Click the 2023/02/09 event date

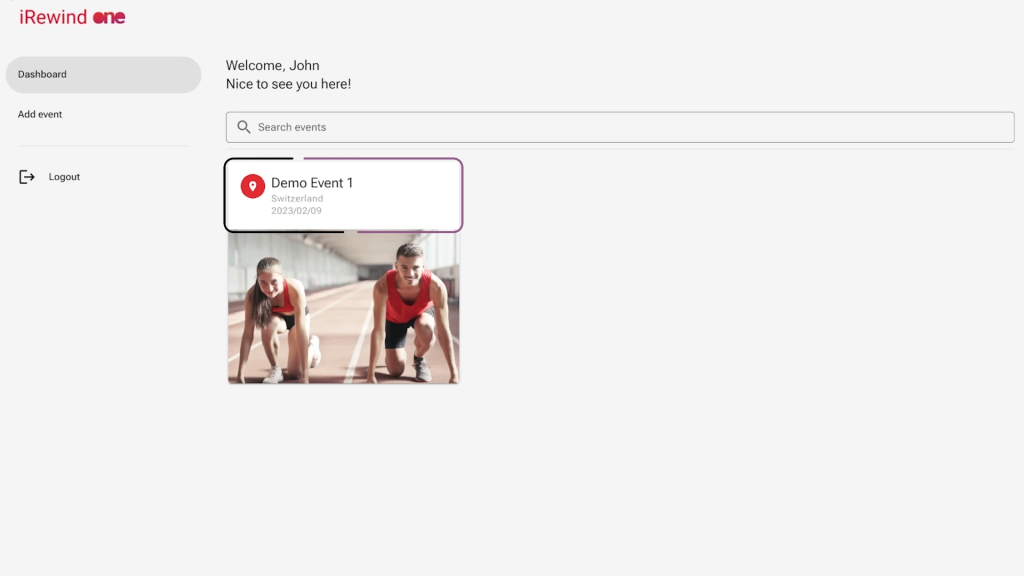point(296,211)
